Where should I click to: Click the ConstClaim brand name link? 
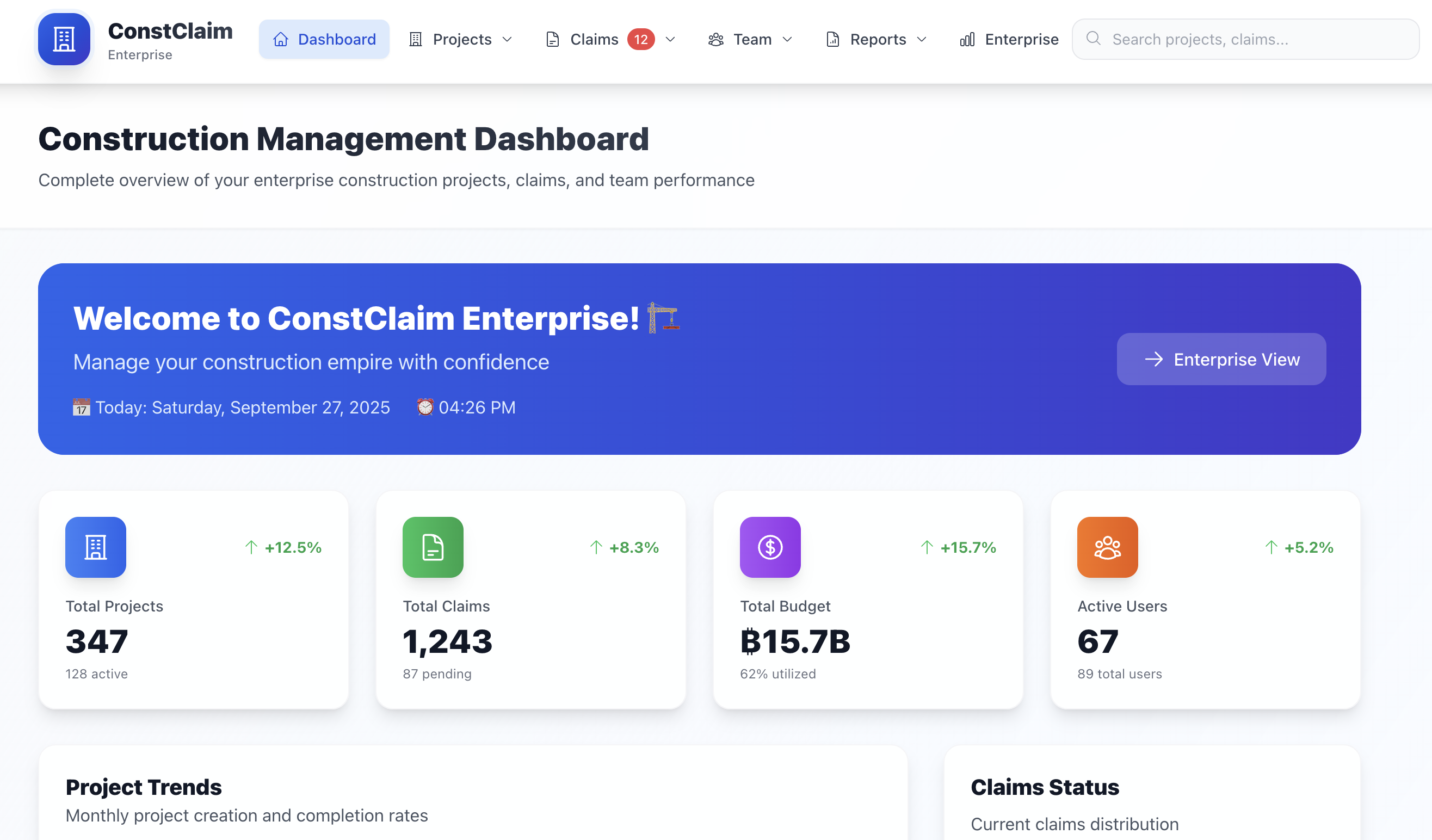[x=170, y=31]
